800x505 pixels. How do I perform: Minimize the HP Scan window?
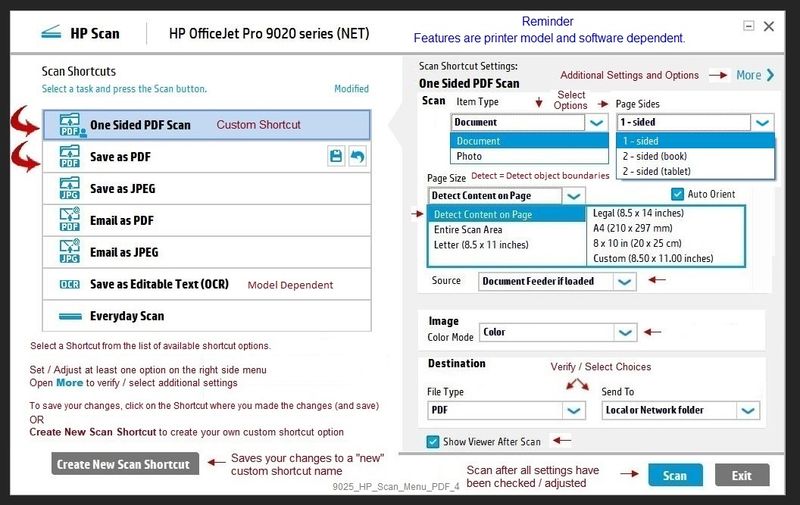point(748,26)
